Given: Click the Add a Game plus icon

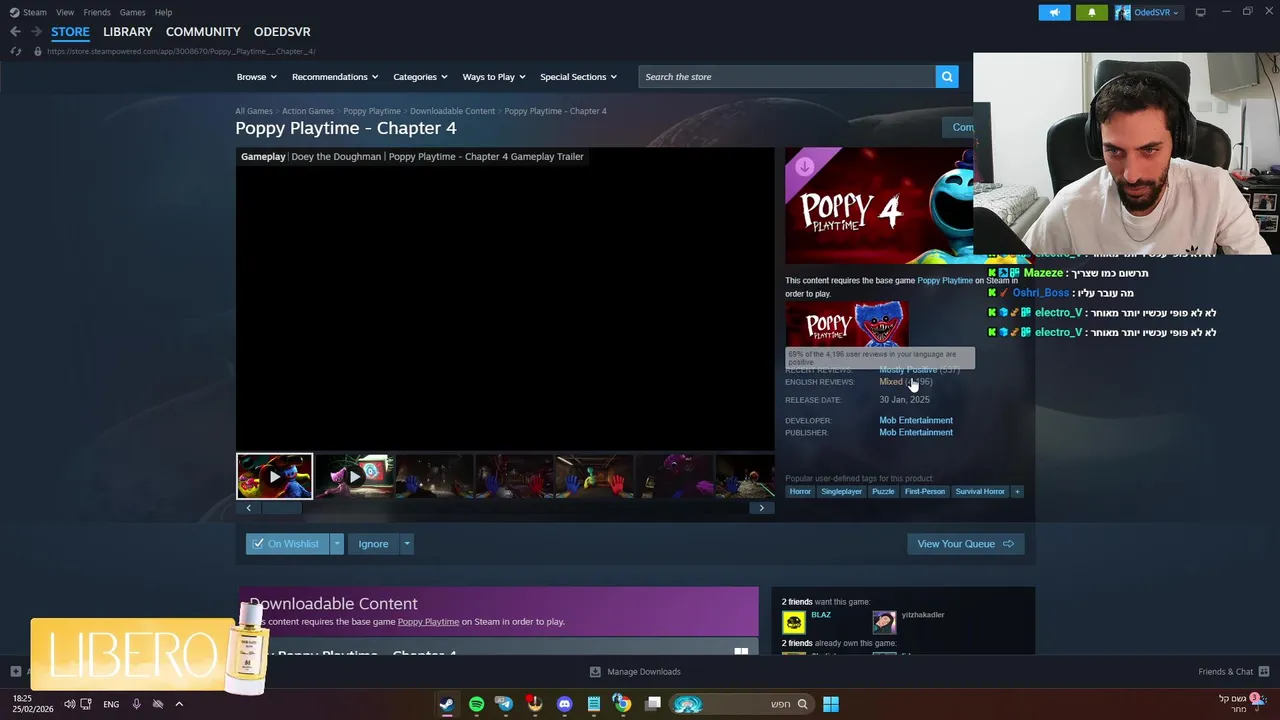Looking at the screenshot, I should pyautogui.click(x=15, y=672).
